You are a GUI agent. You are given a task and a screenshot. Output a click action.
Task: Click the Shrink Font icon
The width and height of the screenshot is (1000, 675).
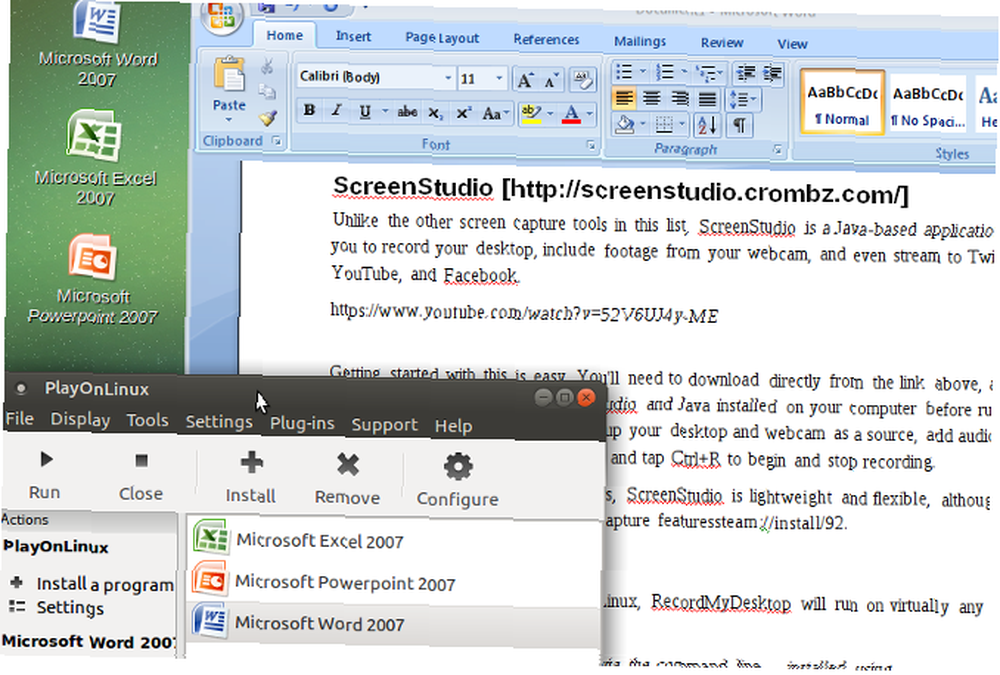(552, 81)
